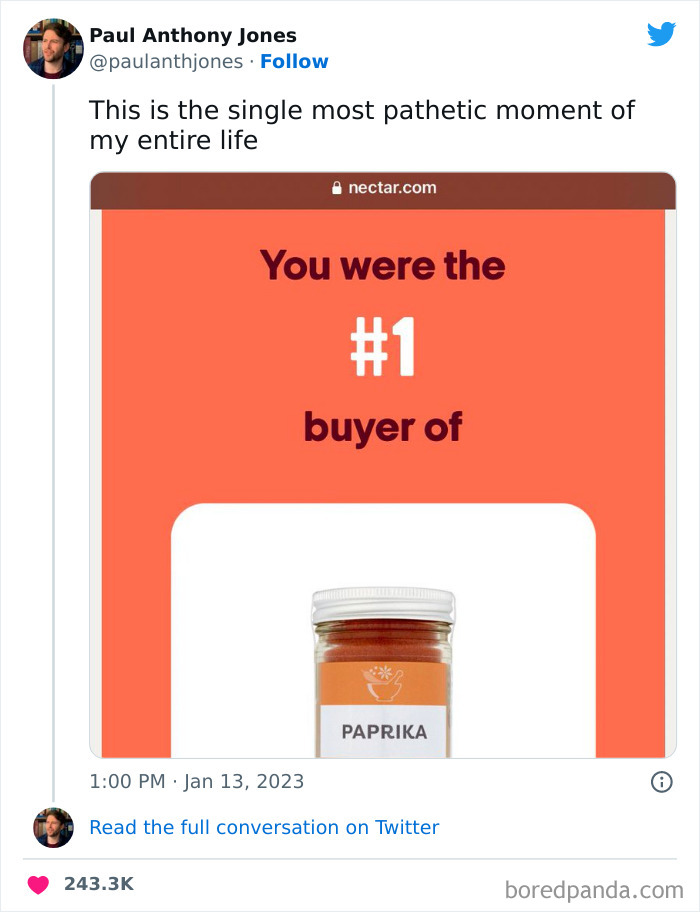Follow @paulanthjones
The height and width of the screenshot is (912, 700).
click(294, 61)
